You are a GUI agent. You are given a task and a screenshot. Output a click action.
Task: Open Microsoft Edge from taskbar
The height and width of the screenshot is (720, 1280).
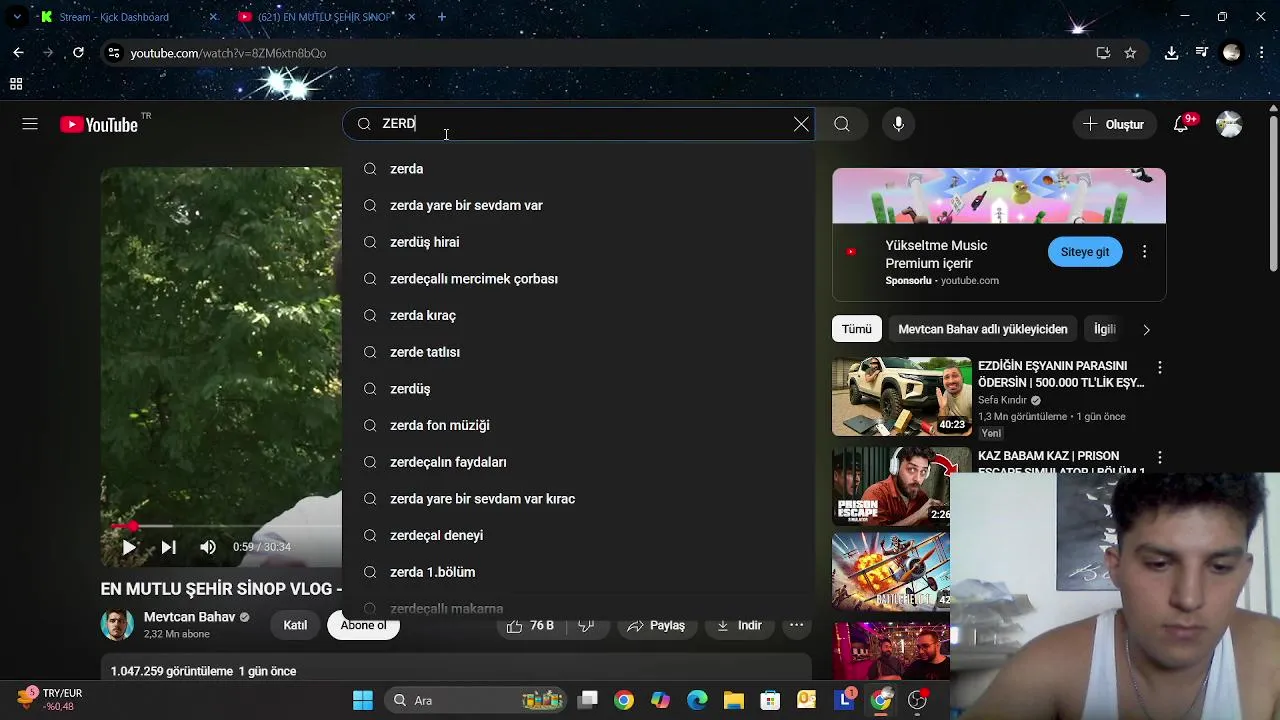[697, 700]
